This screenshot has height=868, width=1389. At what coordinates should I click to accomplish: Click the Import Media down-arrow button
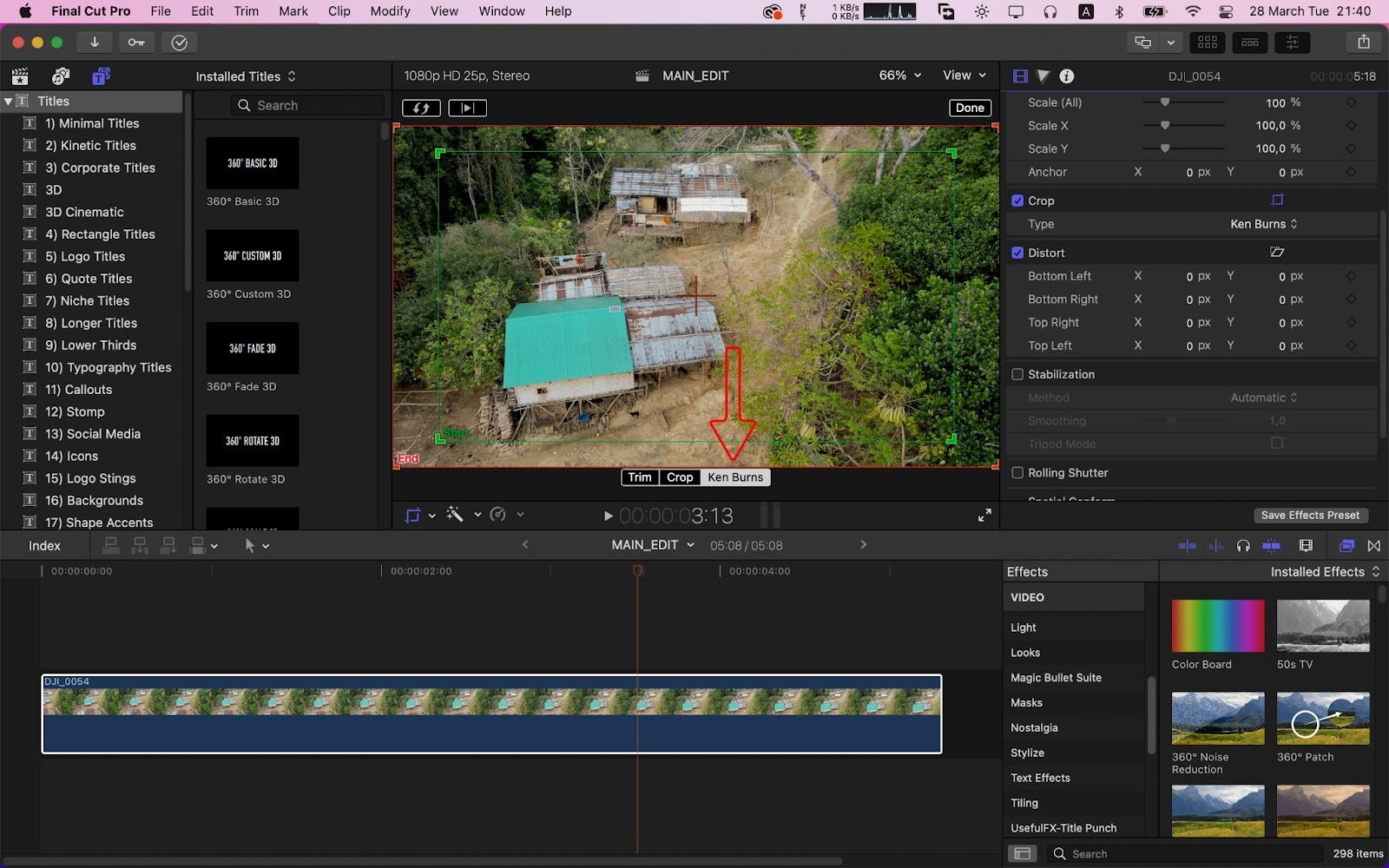click(94, 43)
